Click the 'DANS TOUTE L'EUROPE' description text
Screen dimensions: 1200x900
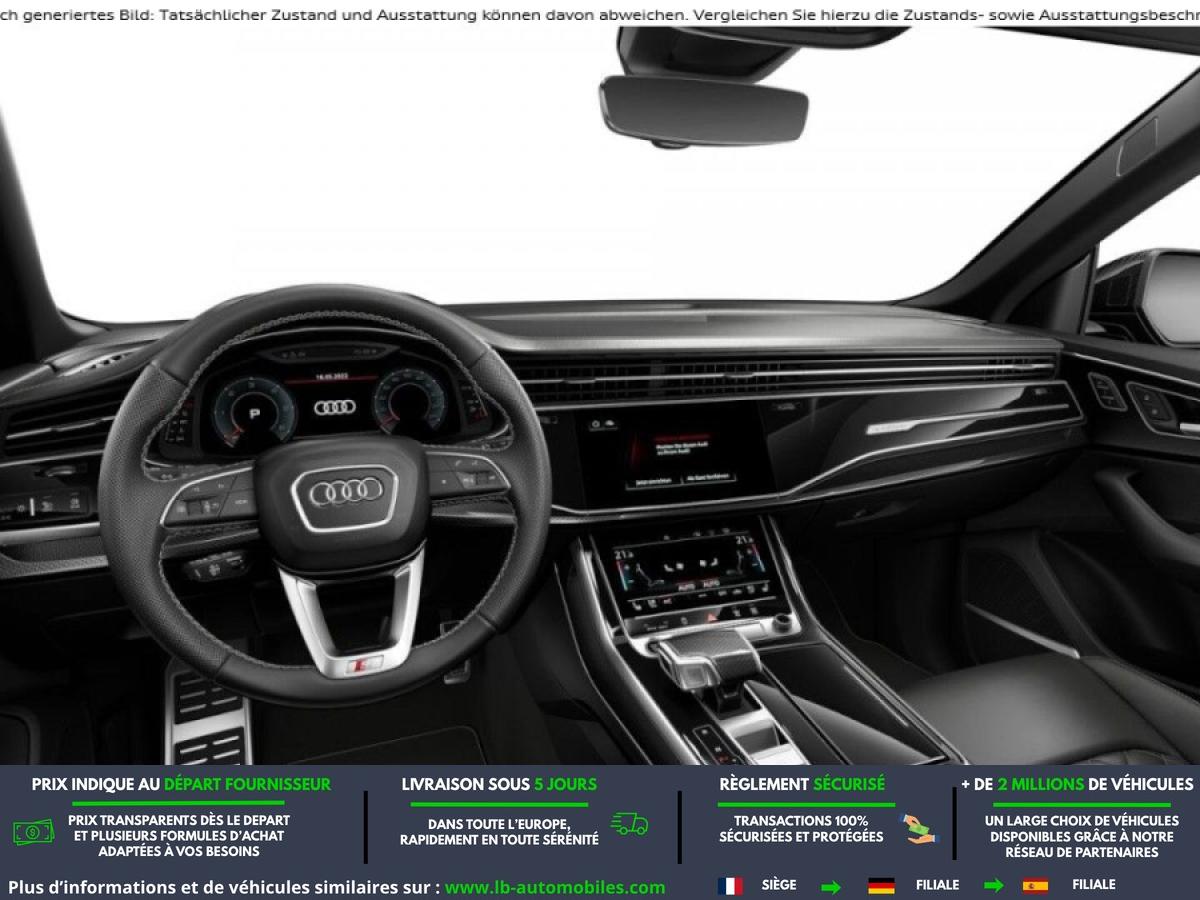(x=499, y=832)
